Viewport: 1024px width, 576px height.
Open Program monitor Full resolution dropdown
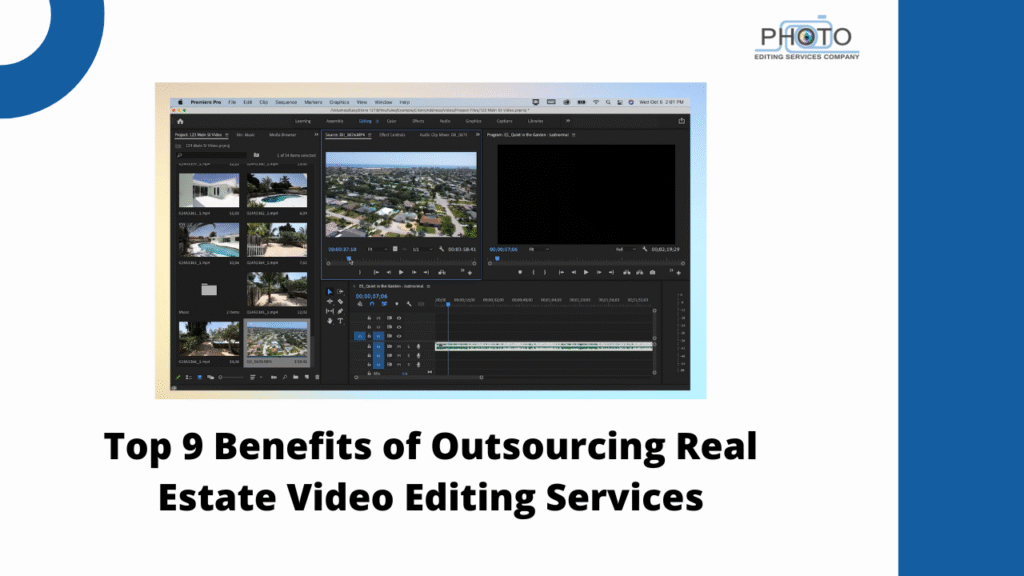pyautogui.click(x=625, y=249)
